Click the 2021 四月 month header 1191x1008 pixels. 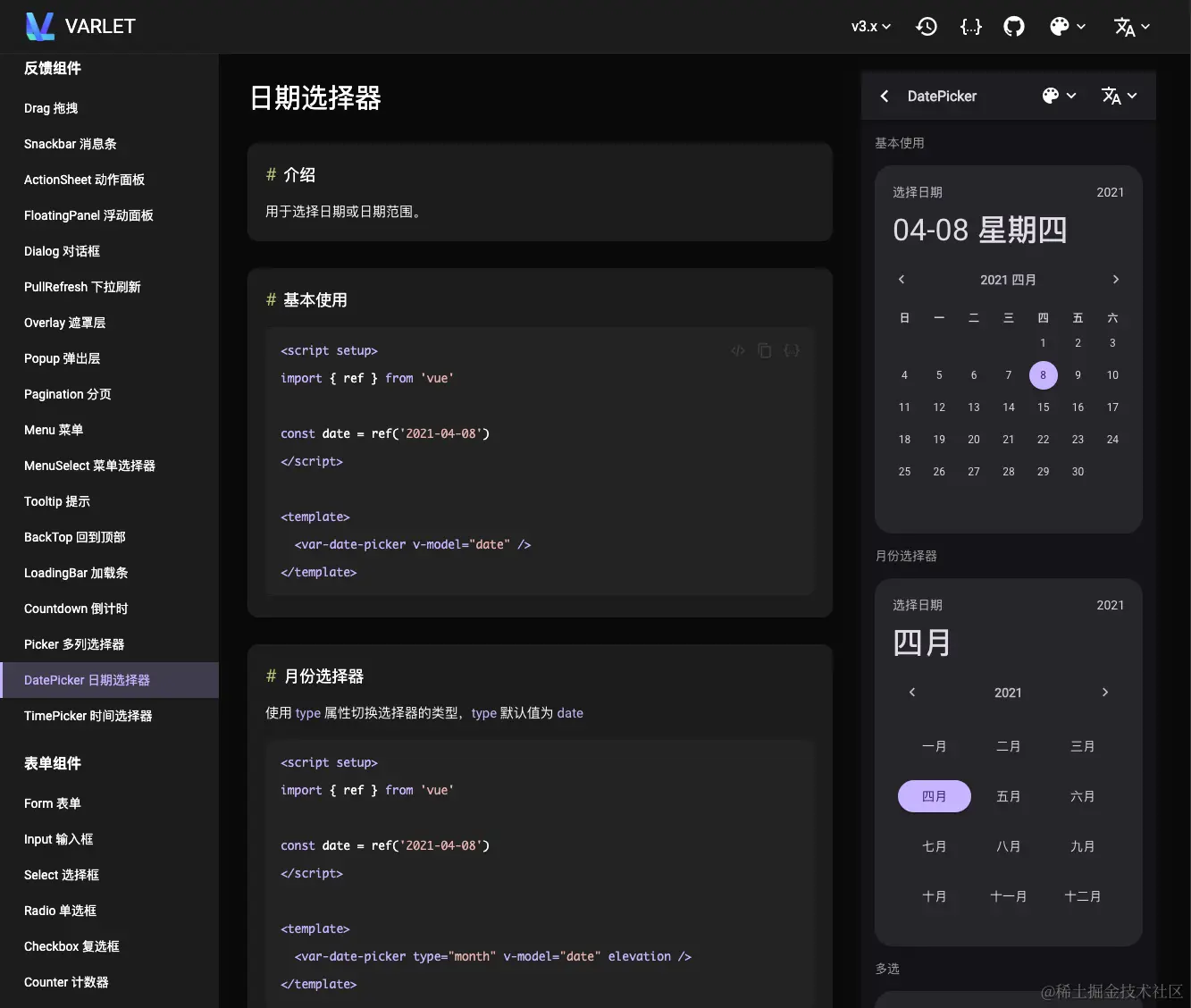[x=1008, y=280]
